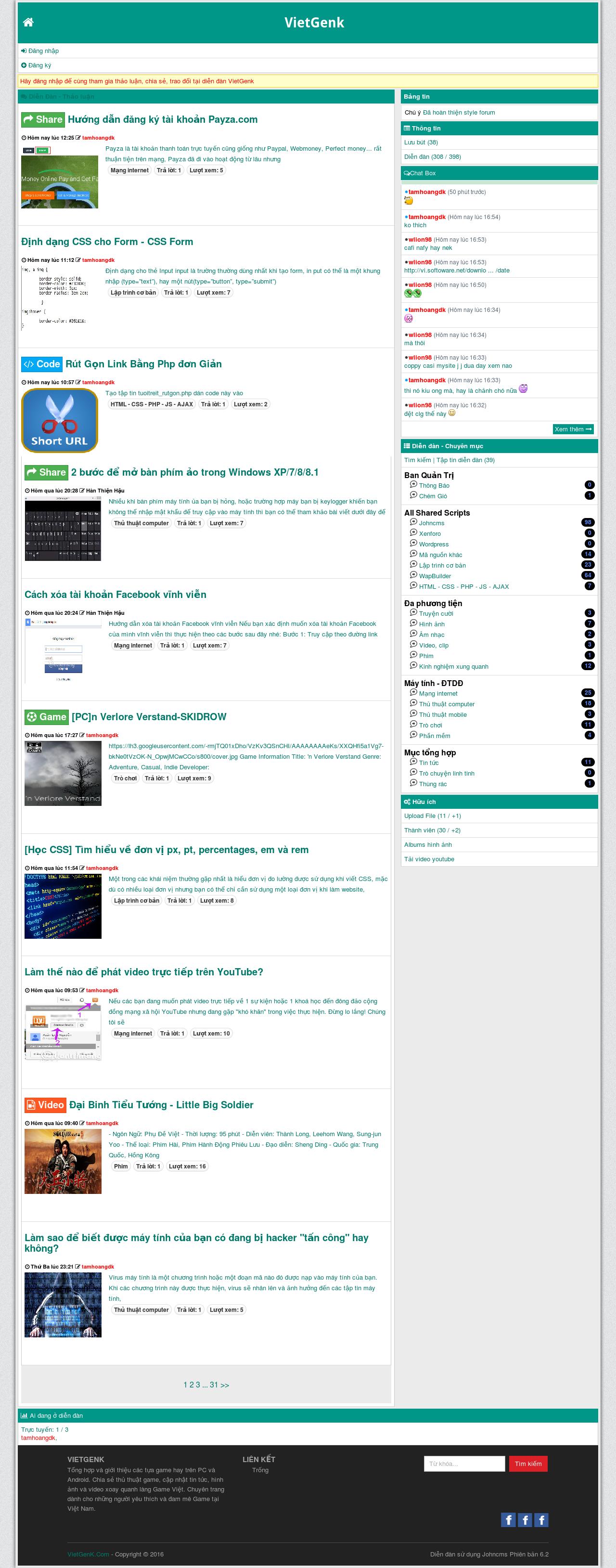Click the last Facebook icon in the footer

coord(540,1519)
